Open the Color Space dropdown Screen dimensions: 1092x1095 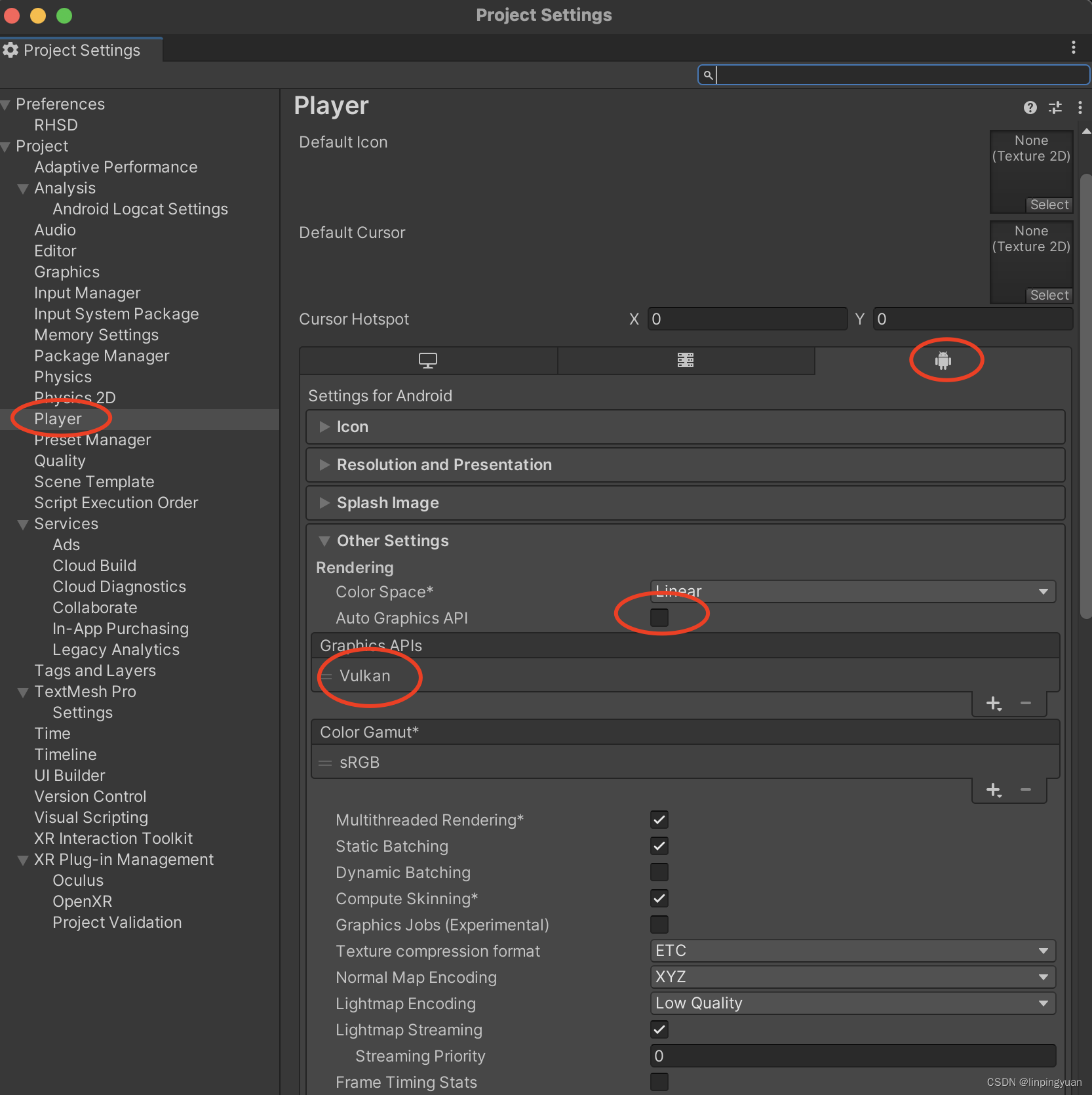853,591
